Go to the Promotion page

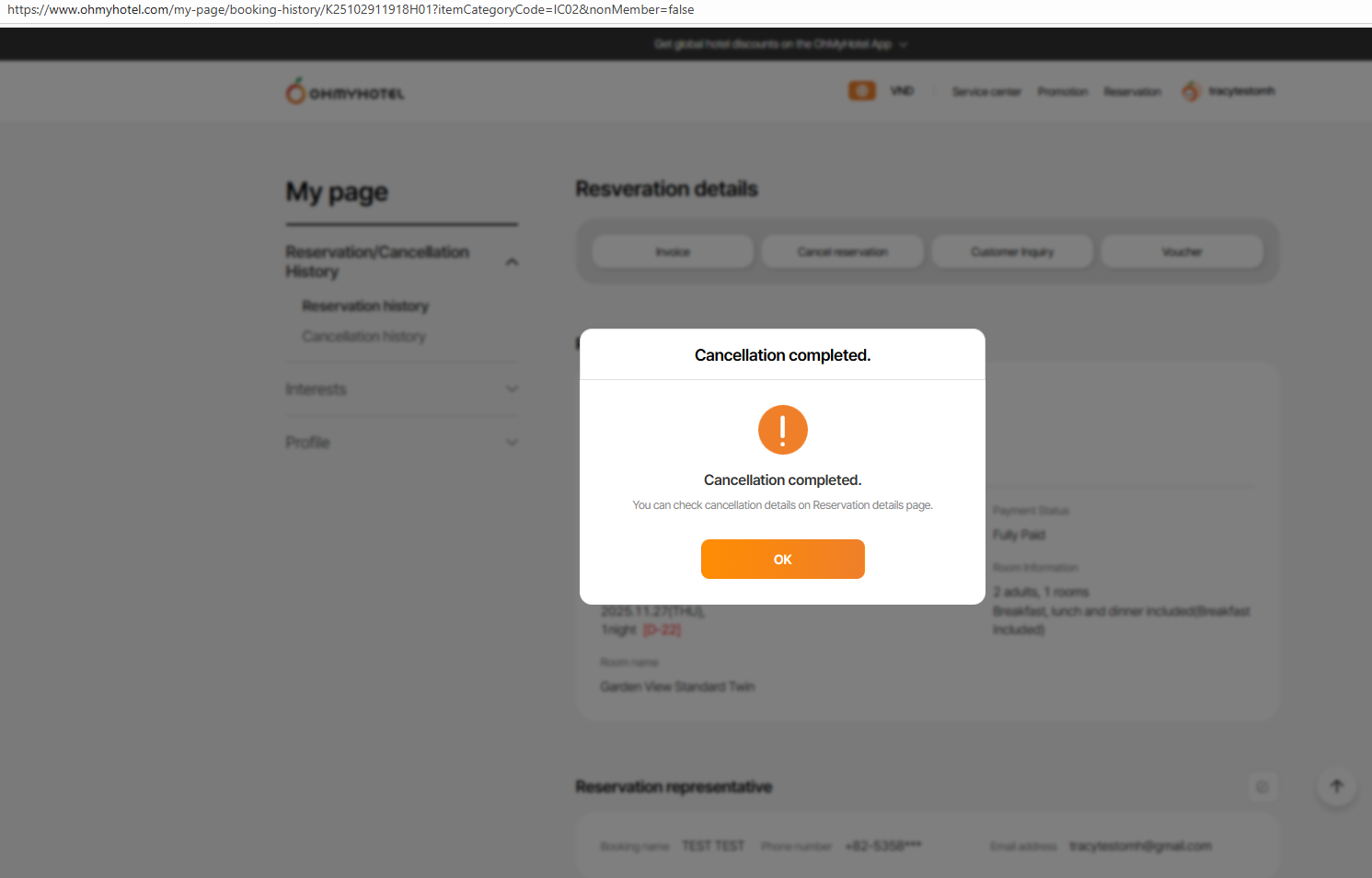point(1063,91)
